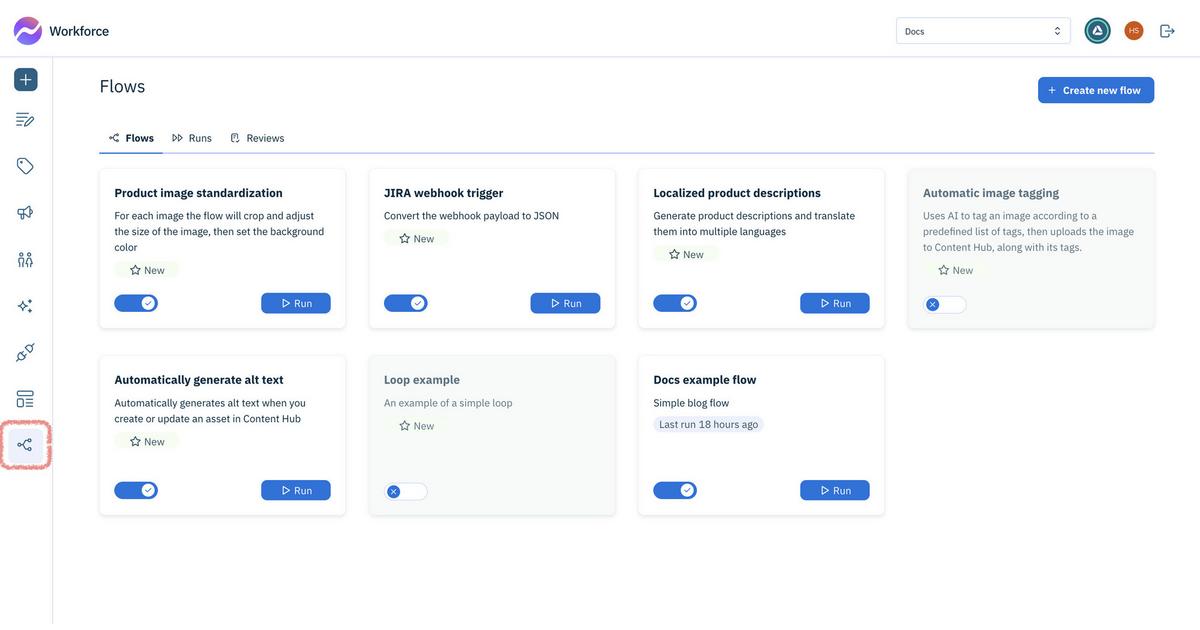Click the 'Last run 18 hours ago' badge
The image size is (1200, 630).
(709, 425)
